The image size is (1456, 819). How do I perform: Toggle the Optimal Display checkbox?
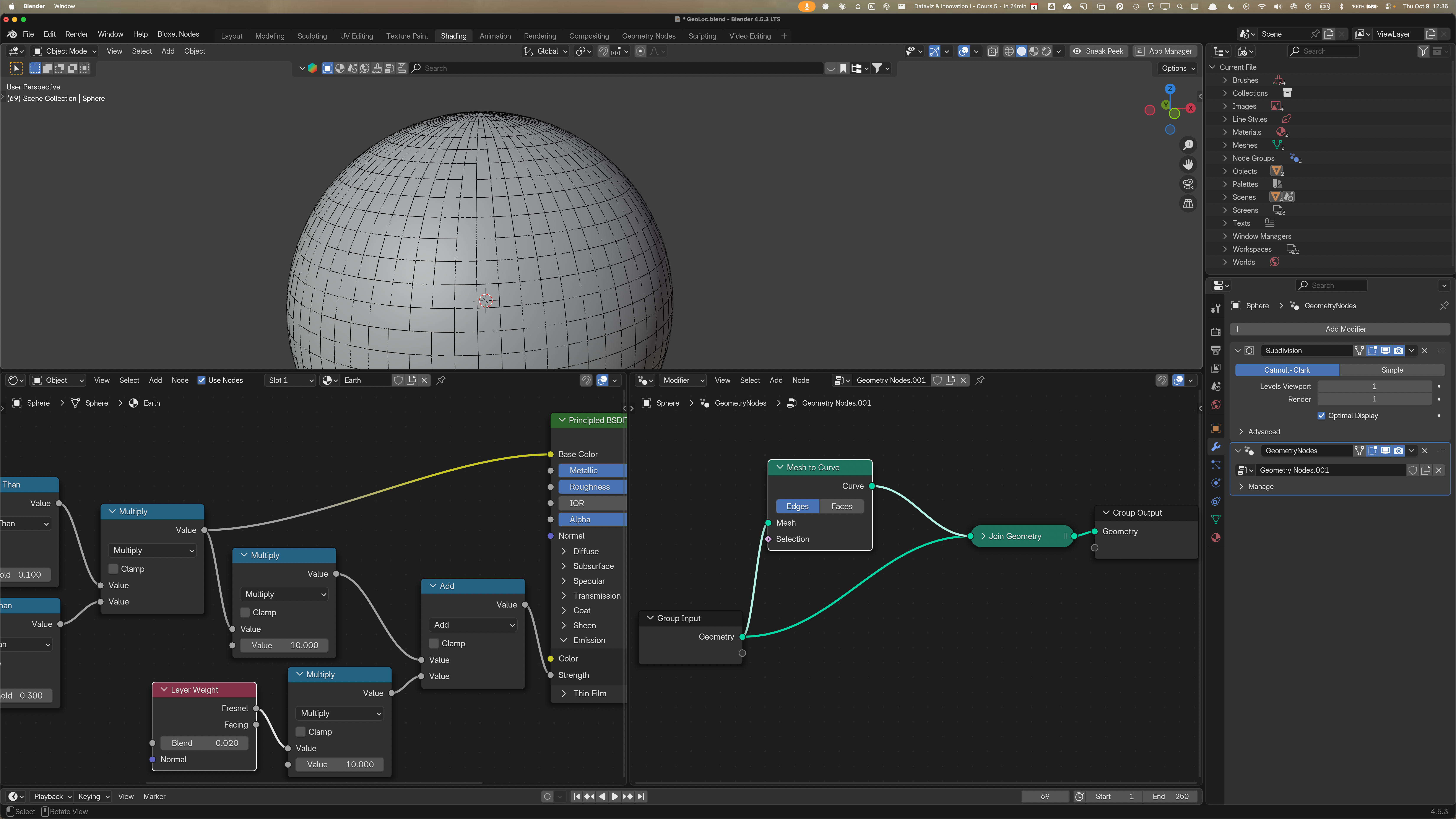pos(1321,415)
